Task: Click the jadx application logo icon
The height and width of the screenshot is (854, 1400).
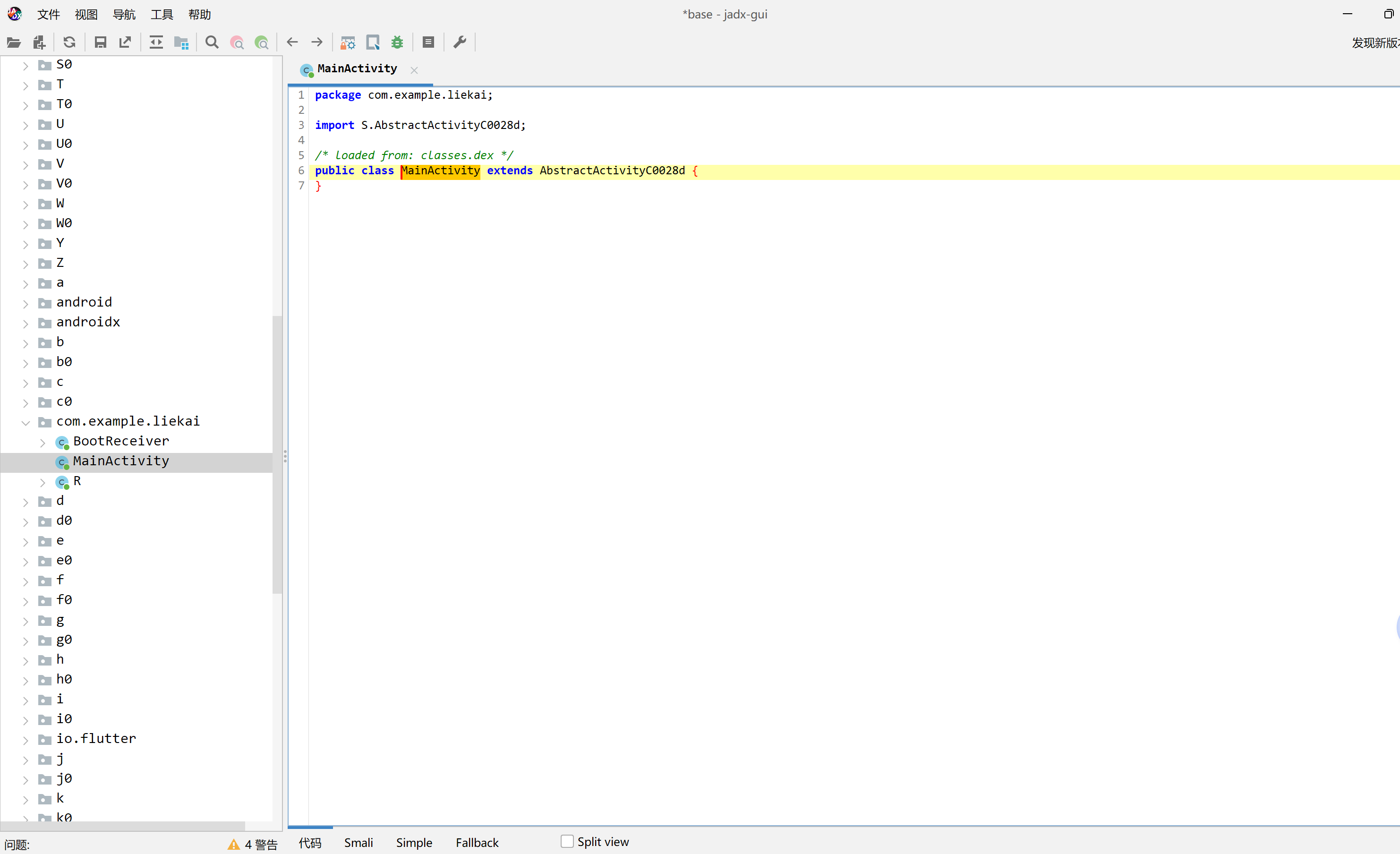Action: pos(15,14)
